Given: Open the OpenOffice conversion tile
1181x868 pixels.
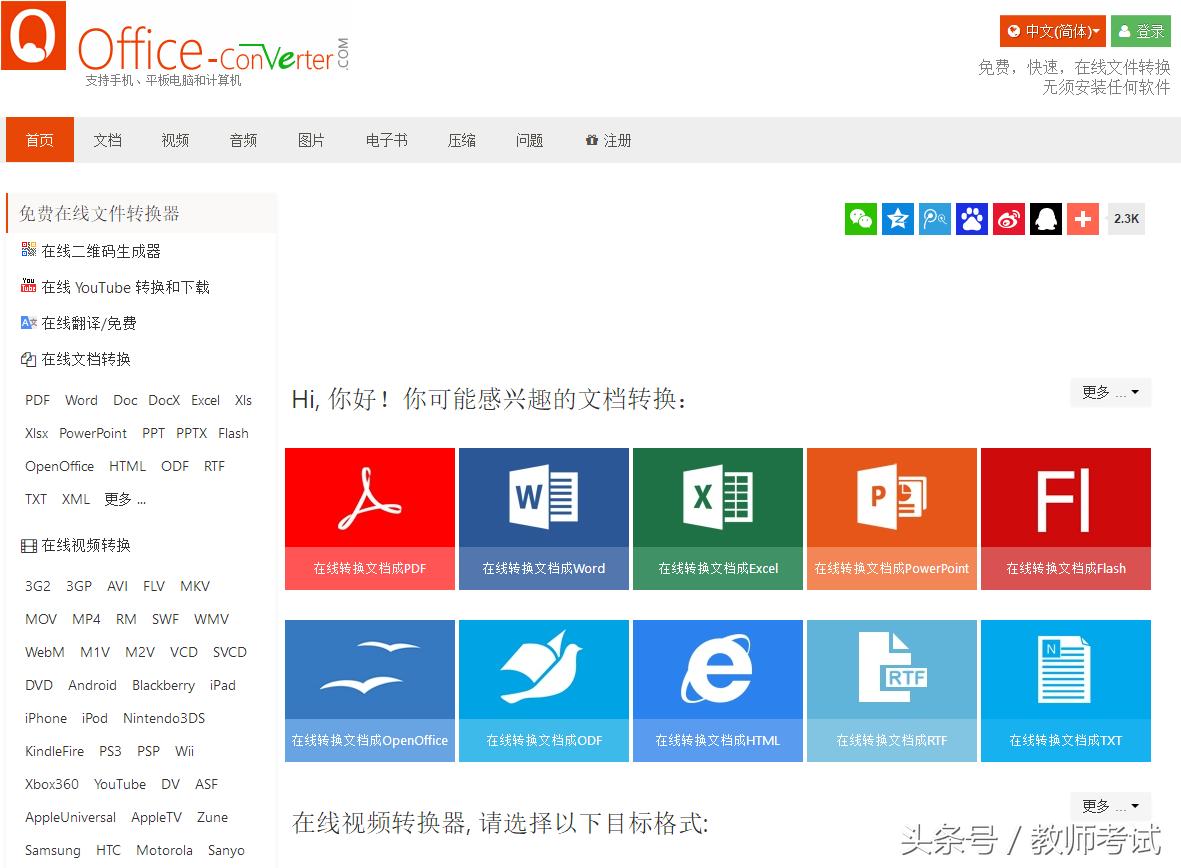Looking at the screenshot, I should point(370,691).
